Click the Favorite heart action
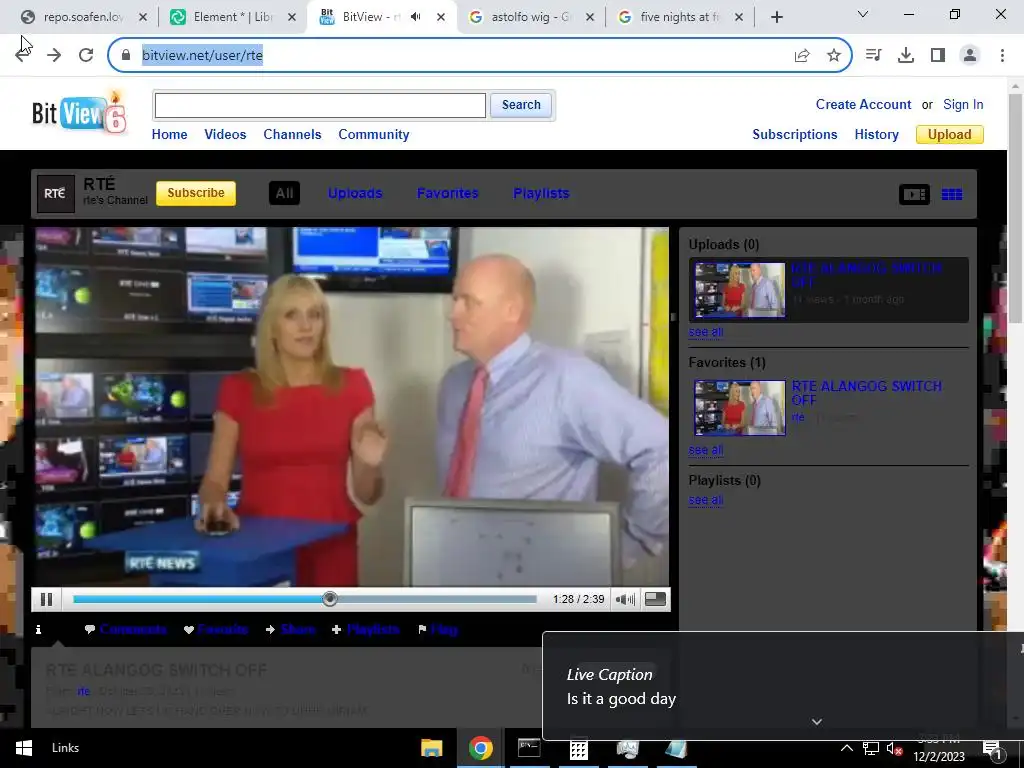 [216, 630]
